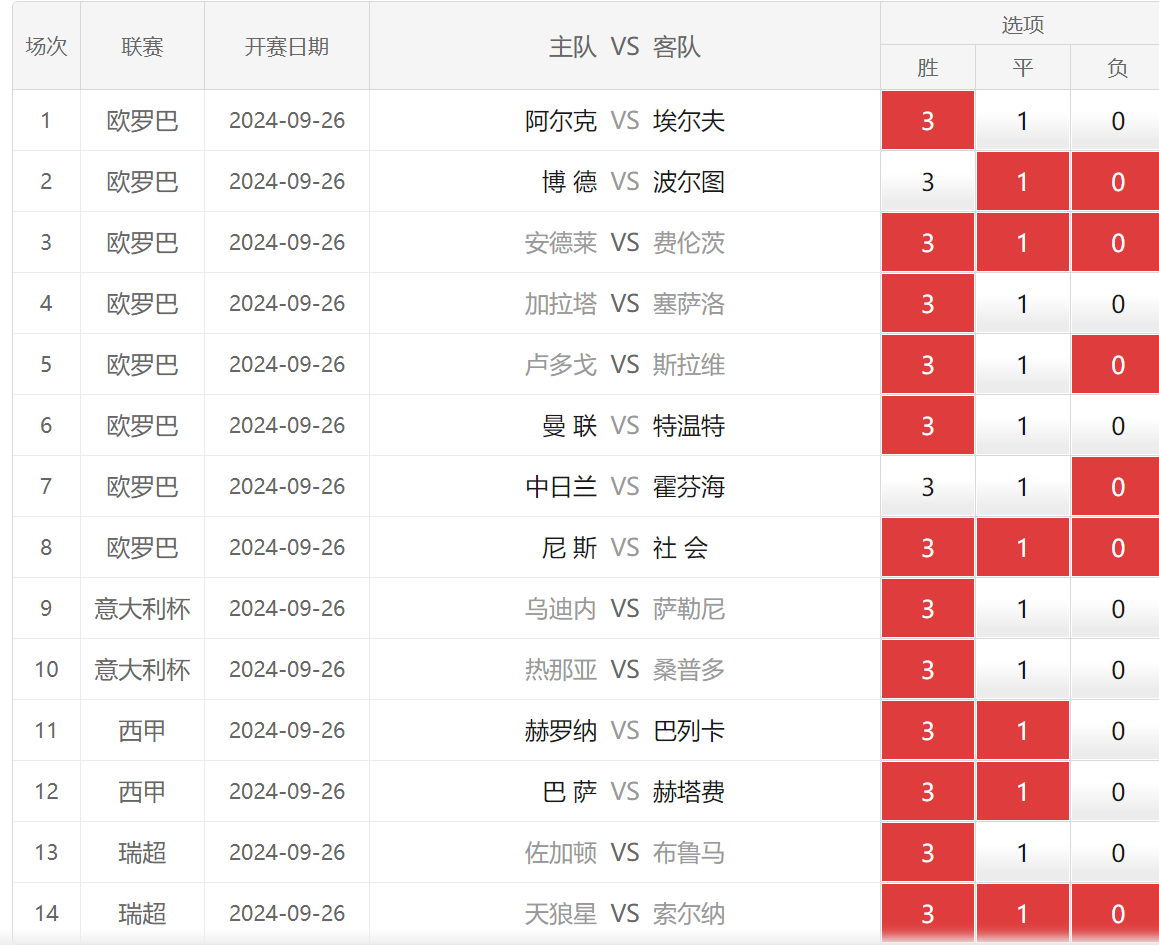Toggle win option 3 for 尼斯 VS 社会
1159x949 pixels.
(928, 548)
